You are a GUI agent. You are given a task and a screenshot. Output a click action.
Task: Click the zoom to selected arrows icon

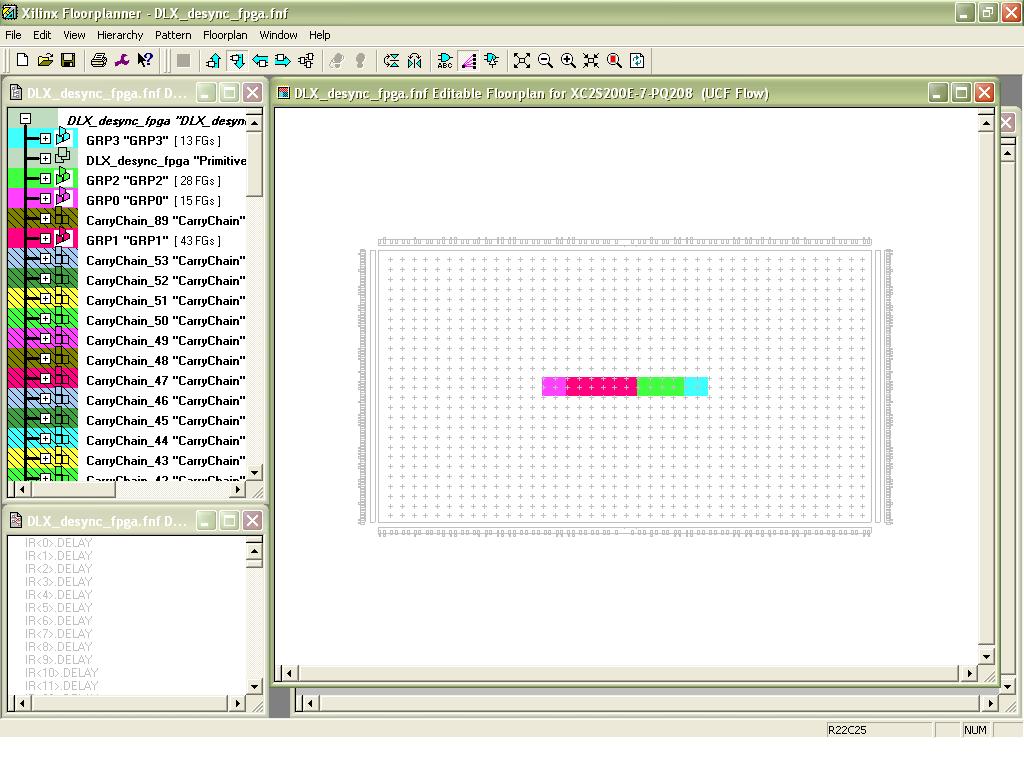(x=591, y=61)
